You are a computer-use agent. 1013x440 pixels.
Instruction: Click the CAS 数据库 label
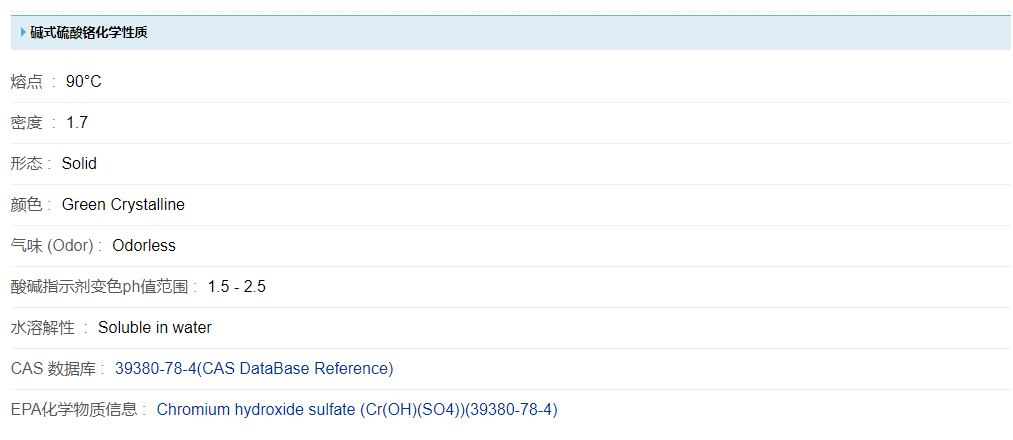click(54, 369)
